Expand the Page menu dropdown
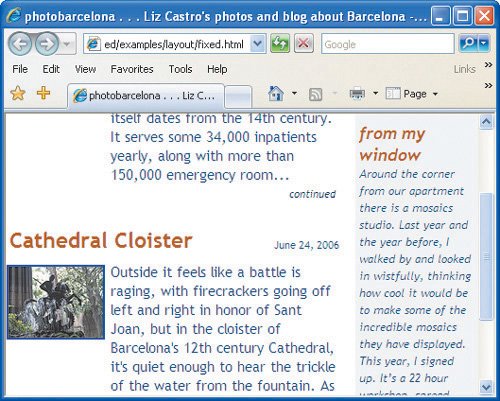The height and width of the screenshot is (401, 500). (x=435, y=94)
